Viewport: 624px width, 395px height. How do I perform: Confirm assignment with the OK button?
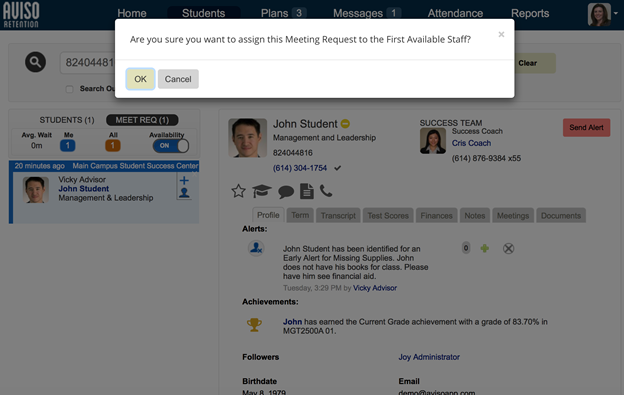point(140,79)
